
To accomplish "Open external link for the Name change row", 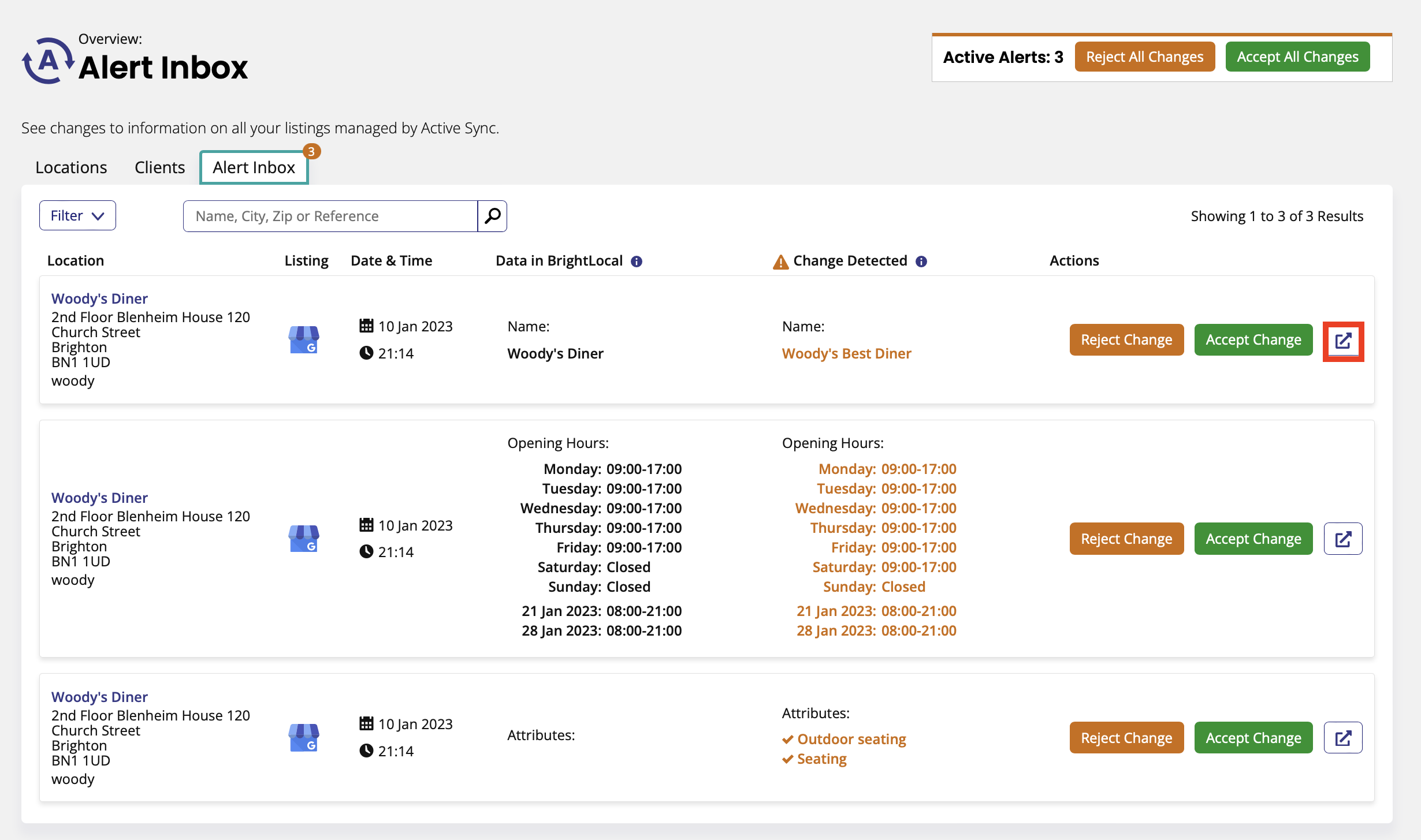I will pos(1343,340).
